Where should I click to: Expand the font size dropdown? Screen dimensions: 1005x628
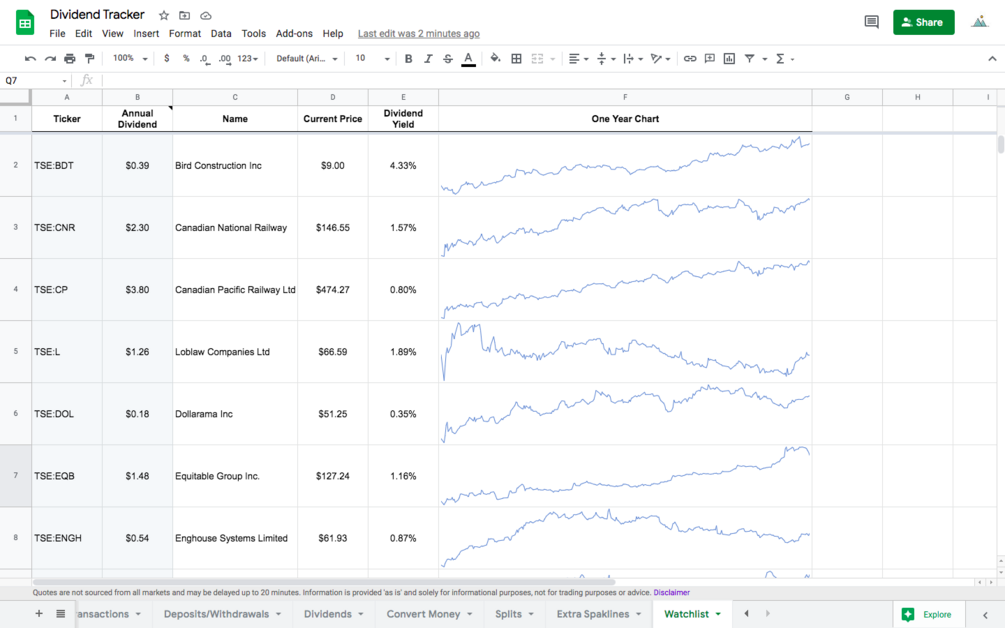click(371, 59)
